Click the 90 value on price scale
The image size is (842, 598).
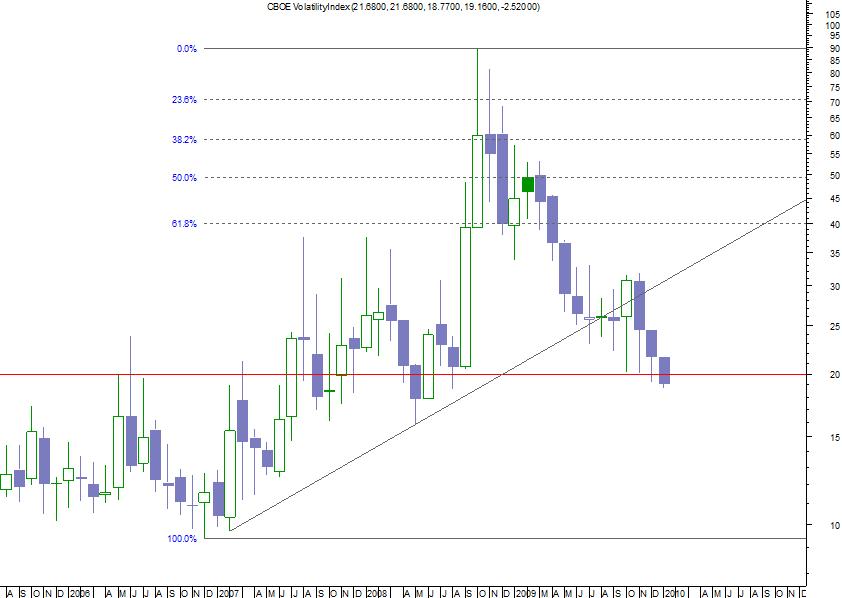[834, 48]
